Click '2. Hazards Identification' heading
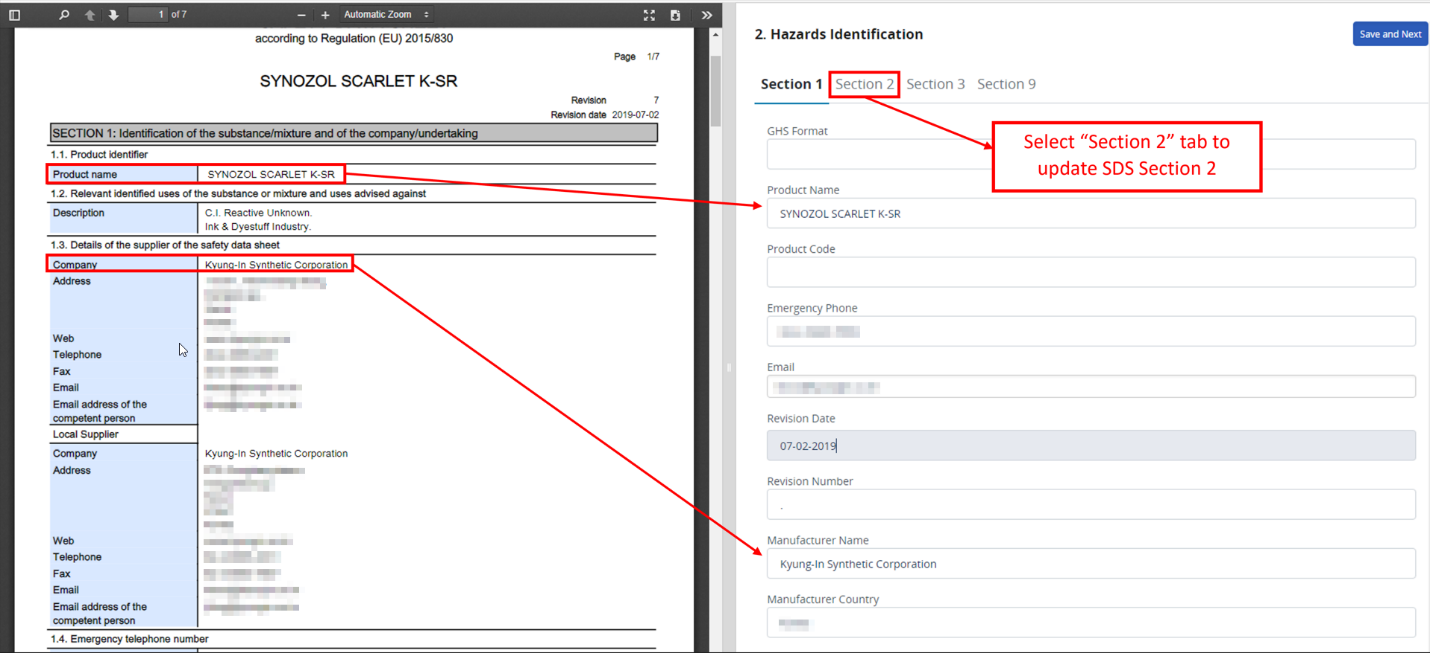The image size is (1430, 653). click(x=838, y=34)
